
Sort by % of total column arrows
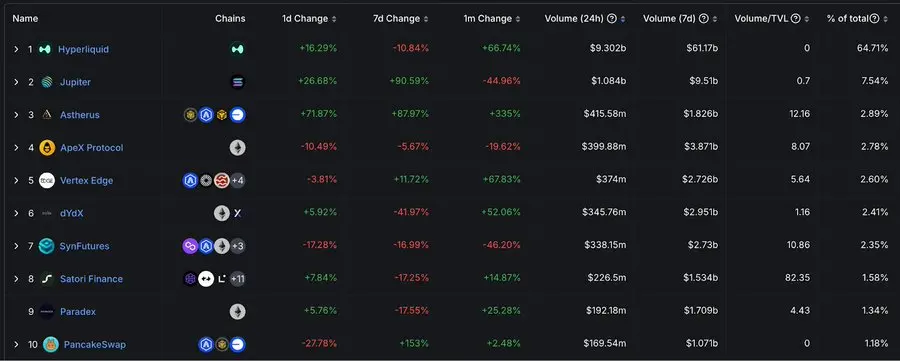pos(886,19)
